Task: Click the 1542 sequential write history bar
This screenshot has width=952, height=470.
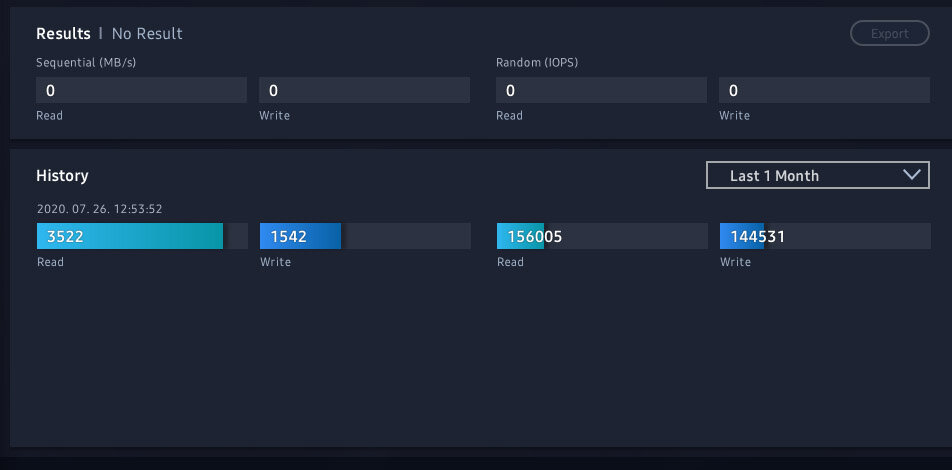Action: pyautogui.click(x=365, y=236)
